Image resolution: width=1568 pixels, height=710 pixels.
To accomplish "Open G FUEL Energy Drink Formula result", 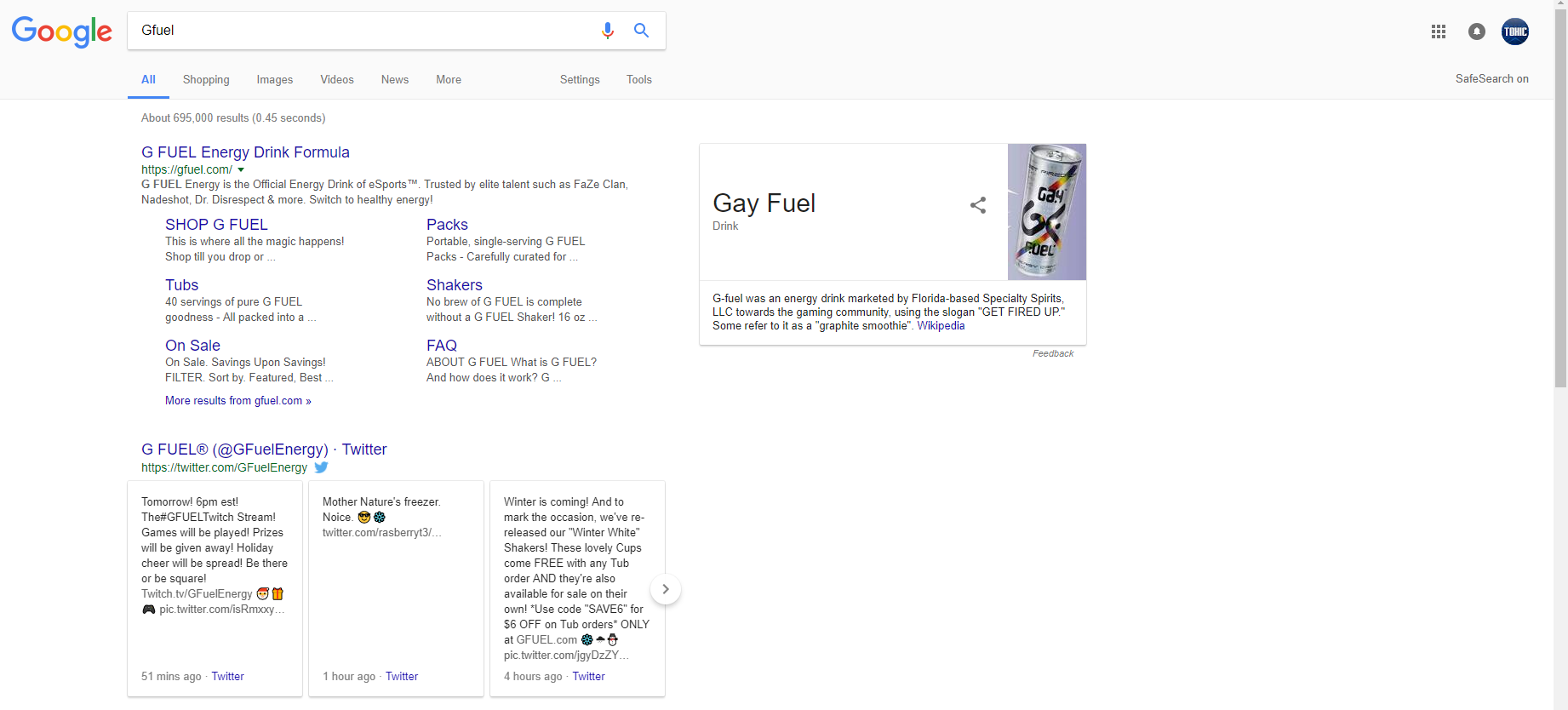I will tap(245, 152).
